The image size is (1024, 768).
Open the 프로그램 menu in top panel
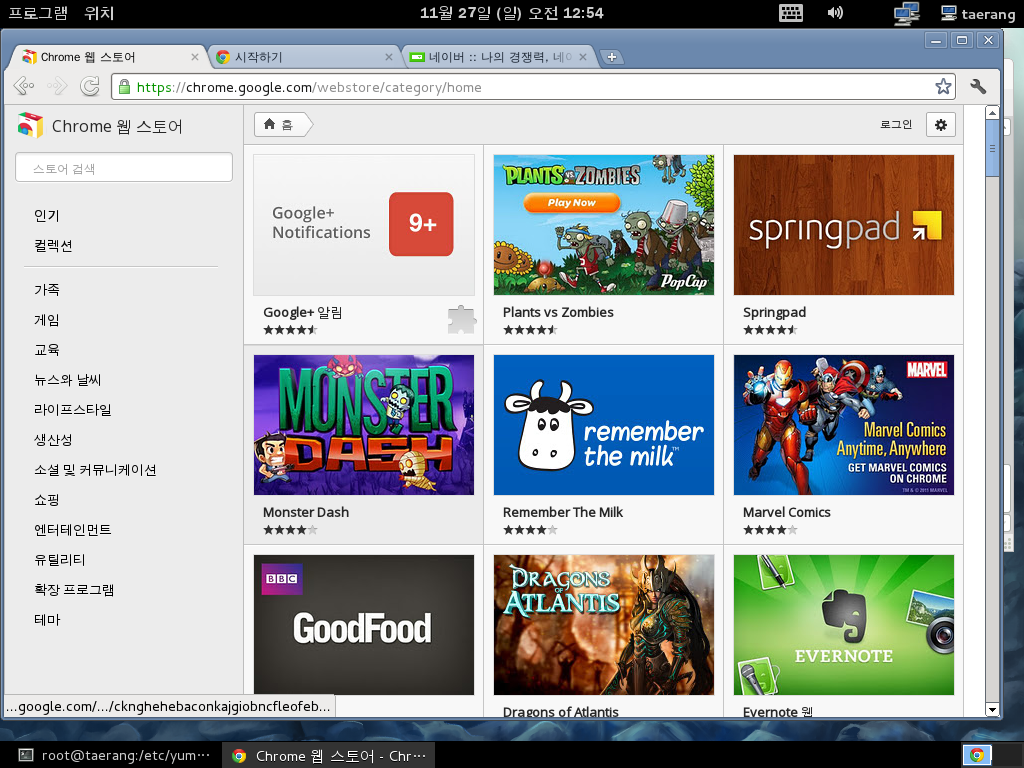click(x=38, y=13)
